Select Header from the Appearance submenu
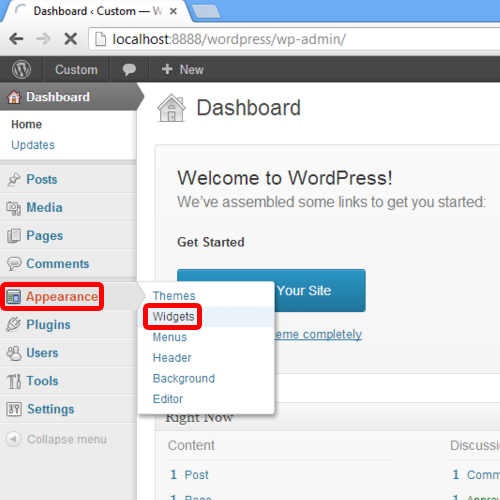 pyautogui.click(x=172, y=358)
